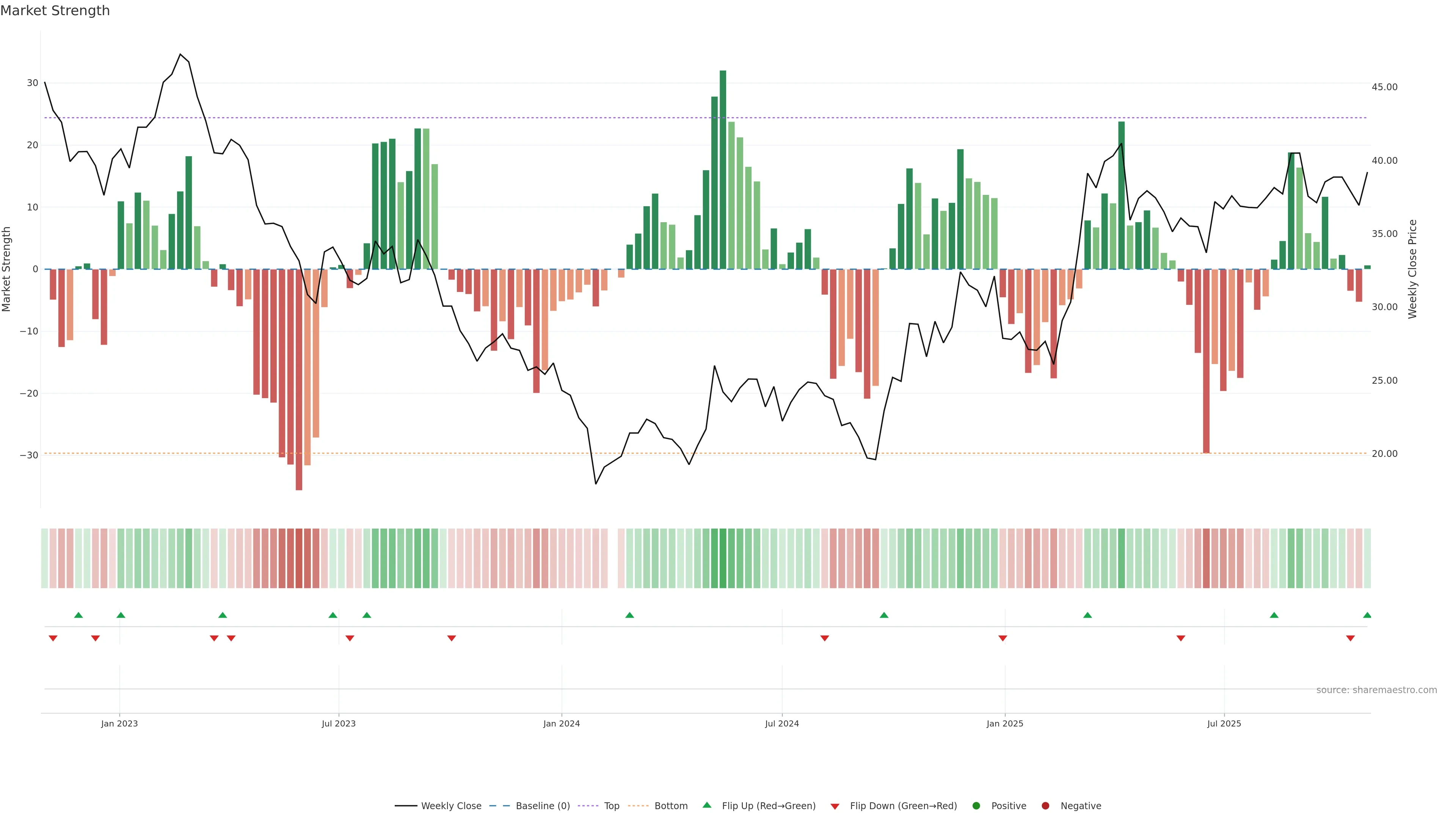Click the leftmost red flip-down triangle marker
1456x819 pixels.
[53, 638]
